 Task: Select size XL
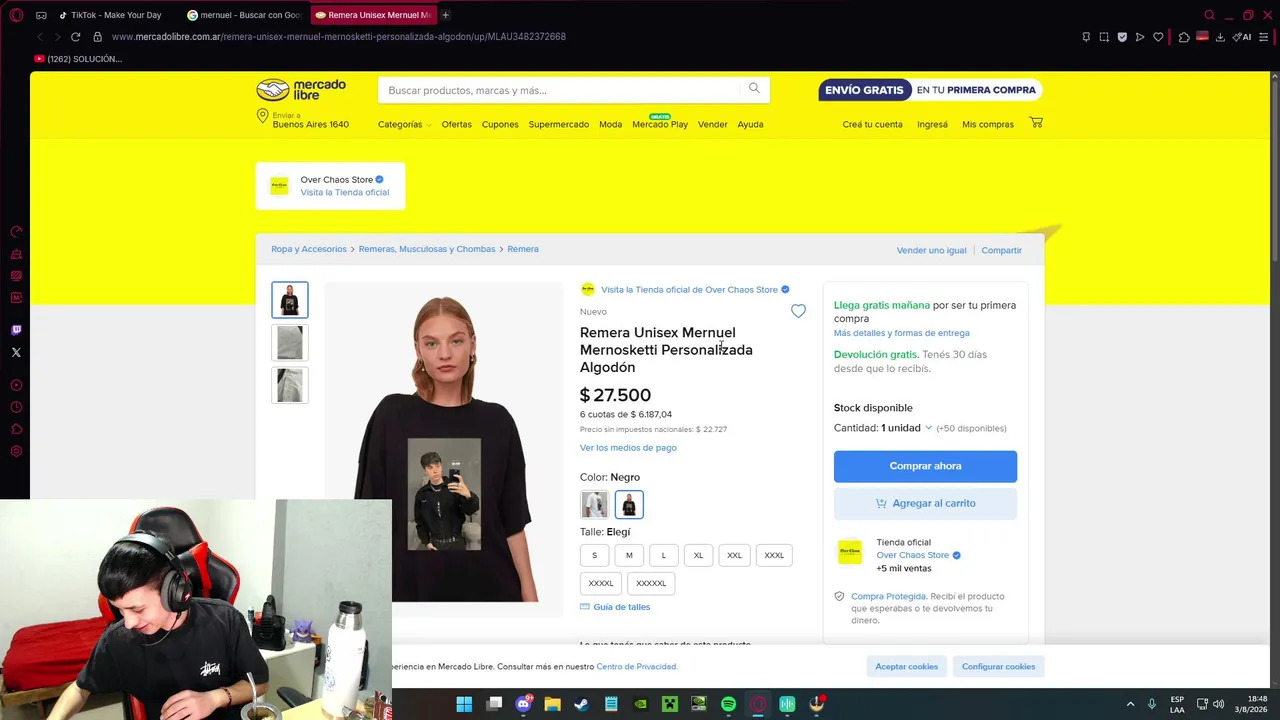pyautogui.click(x=698, y=555)
